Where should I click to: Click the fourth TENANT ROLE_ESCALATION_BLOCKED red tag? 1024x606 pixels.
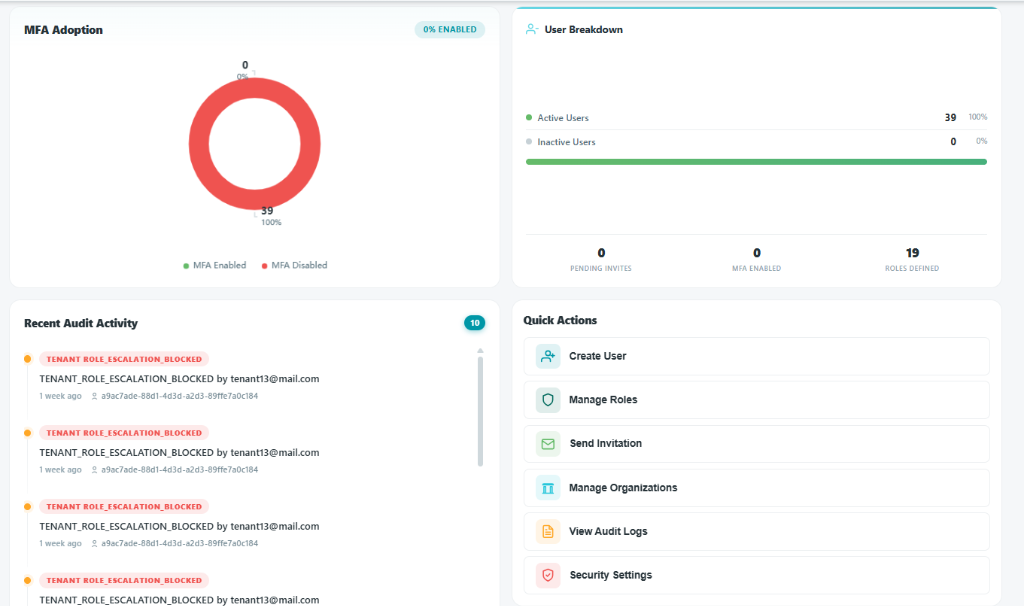click(124, 581)
